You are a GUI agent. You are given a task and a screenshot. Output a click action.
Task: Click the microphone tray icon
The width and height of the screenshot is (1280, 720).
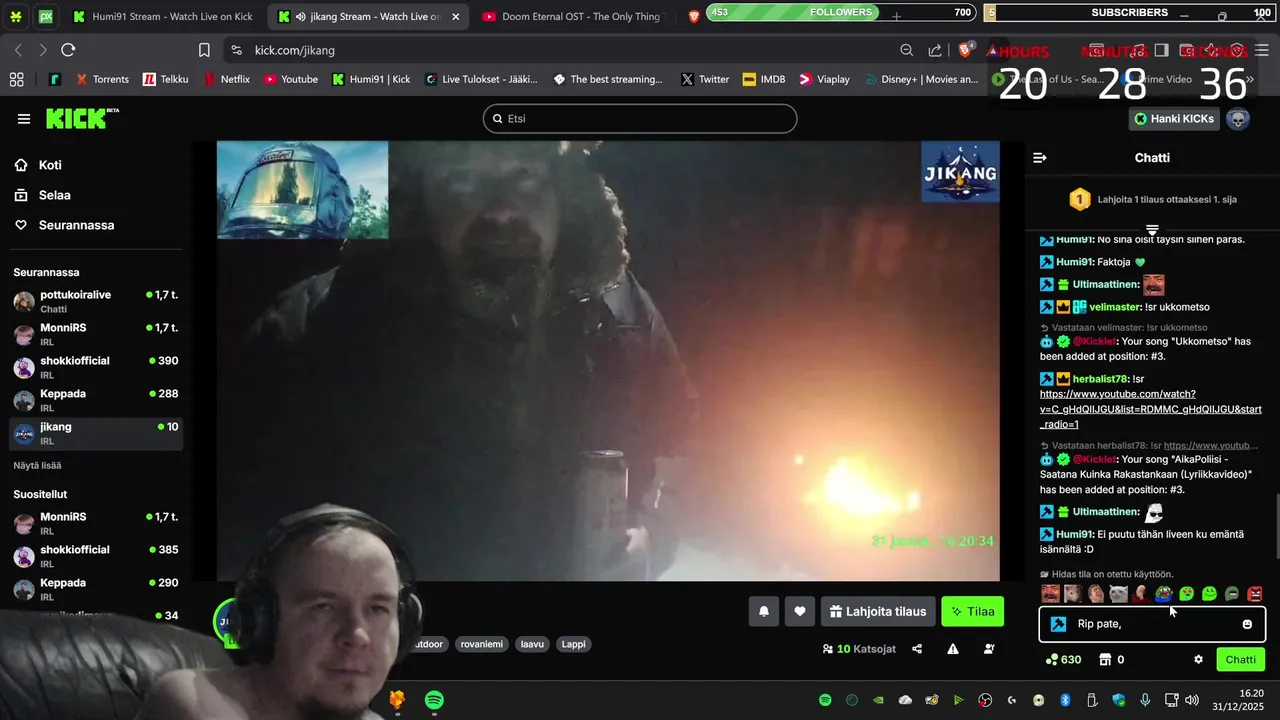[x=1145, y=700]
